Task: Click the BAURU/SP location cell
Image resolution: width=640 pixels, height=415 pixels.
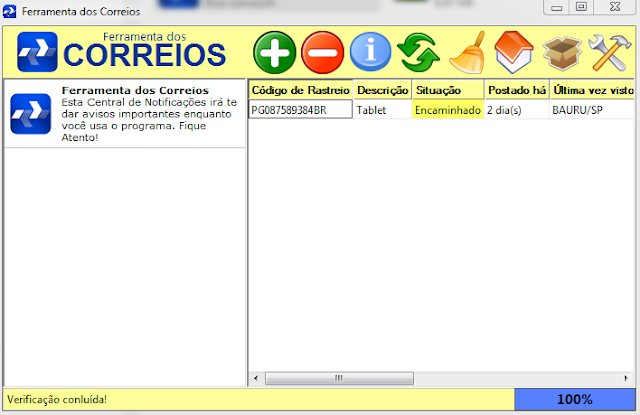Action: (x=592, y=110)
